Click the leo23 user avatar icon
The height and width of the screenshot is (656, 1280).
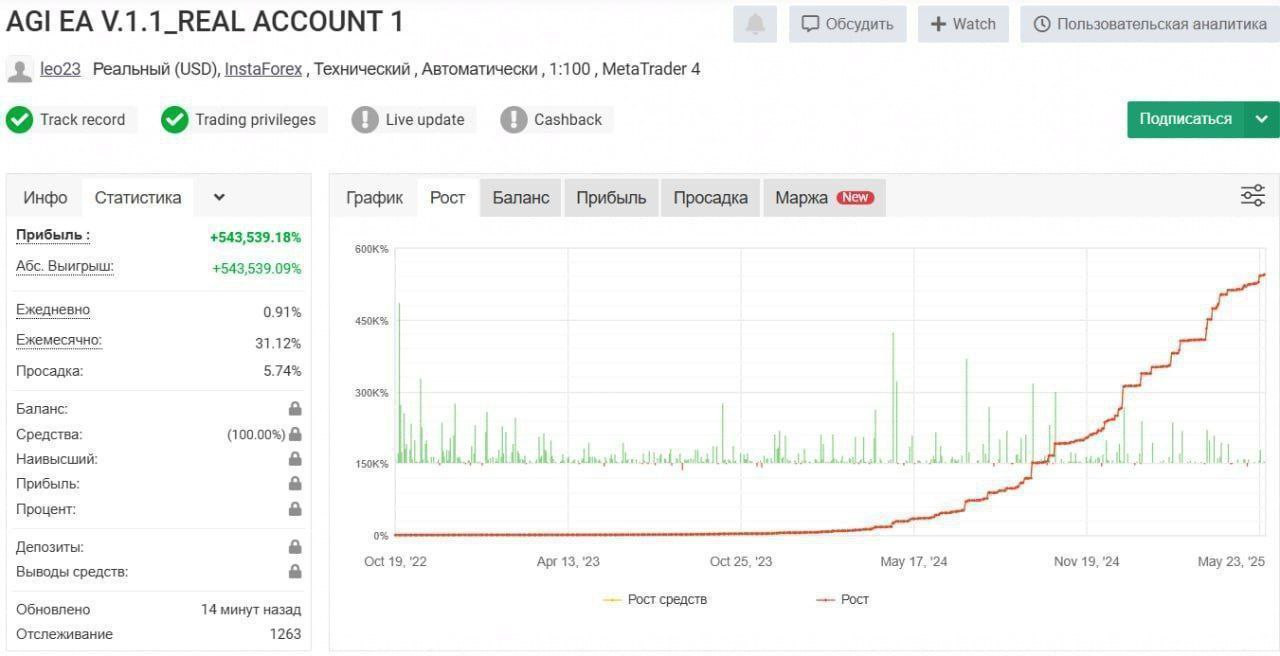pyautogui.click(x=19, y=70)
